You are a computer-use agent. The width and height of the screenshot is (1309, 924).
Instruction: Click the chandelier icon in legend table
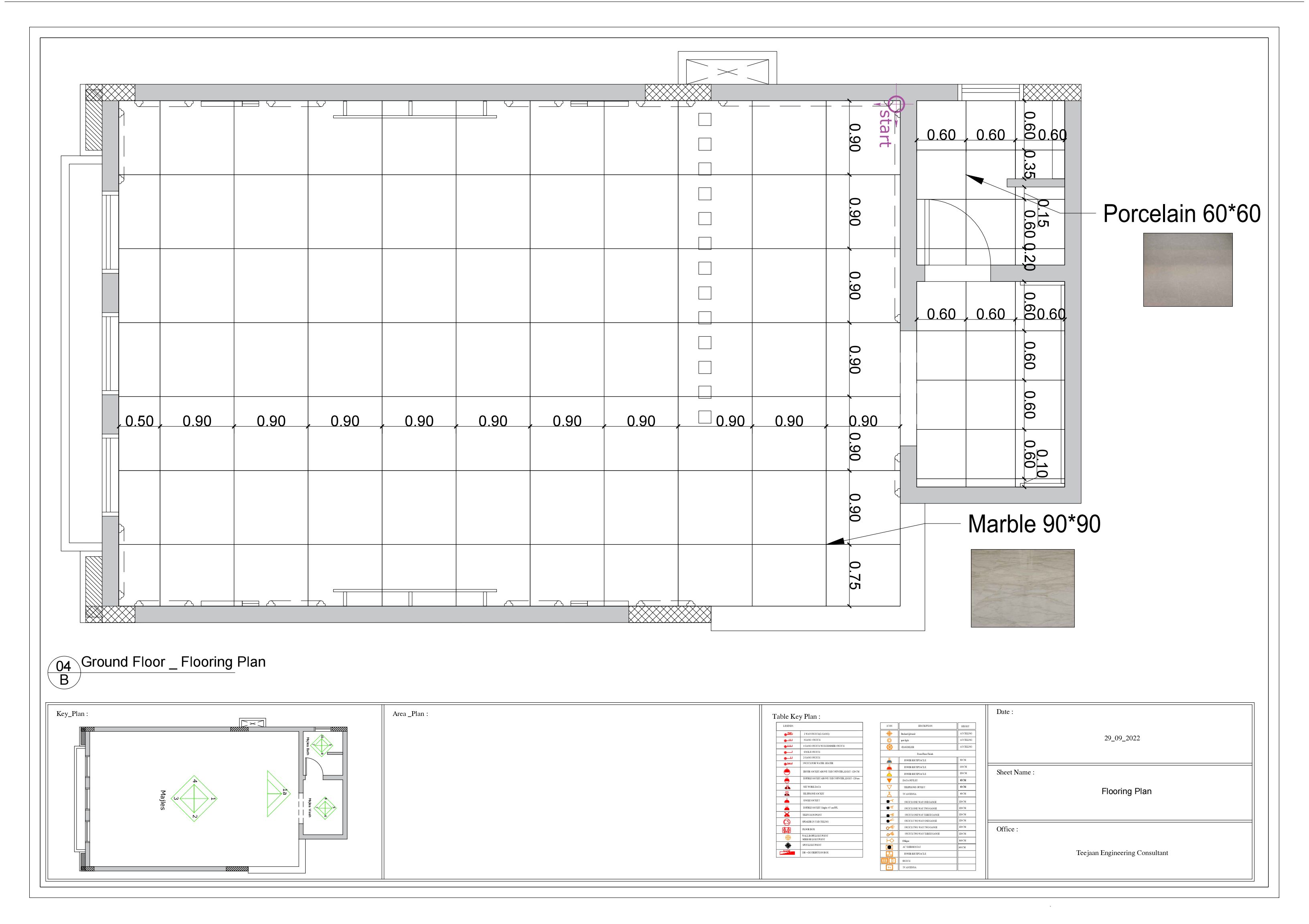tap(890, 747)
